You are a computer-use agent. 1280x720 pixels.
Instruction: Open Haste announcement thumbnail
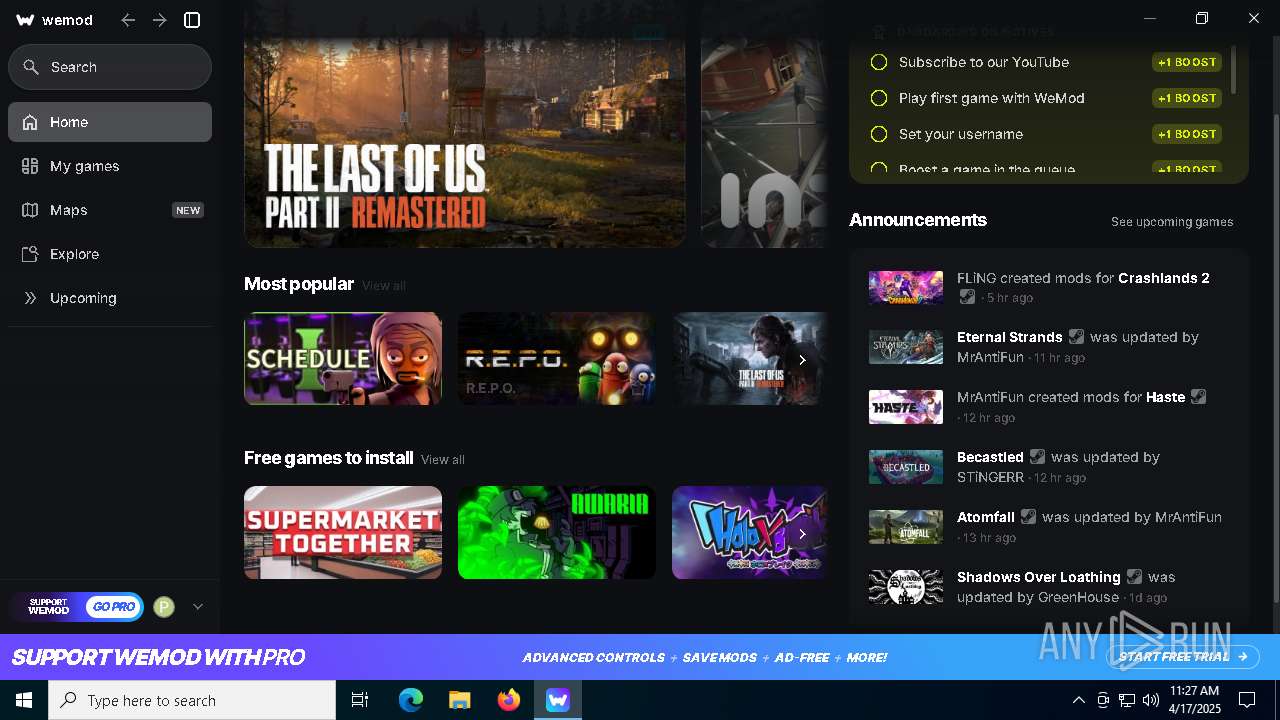pos(906,407)
